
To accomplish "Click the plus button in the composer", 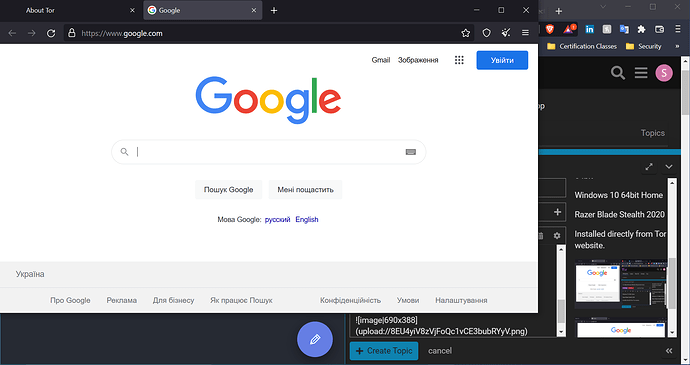I will (557, 212).
